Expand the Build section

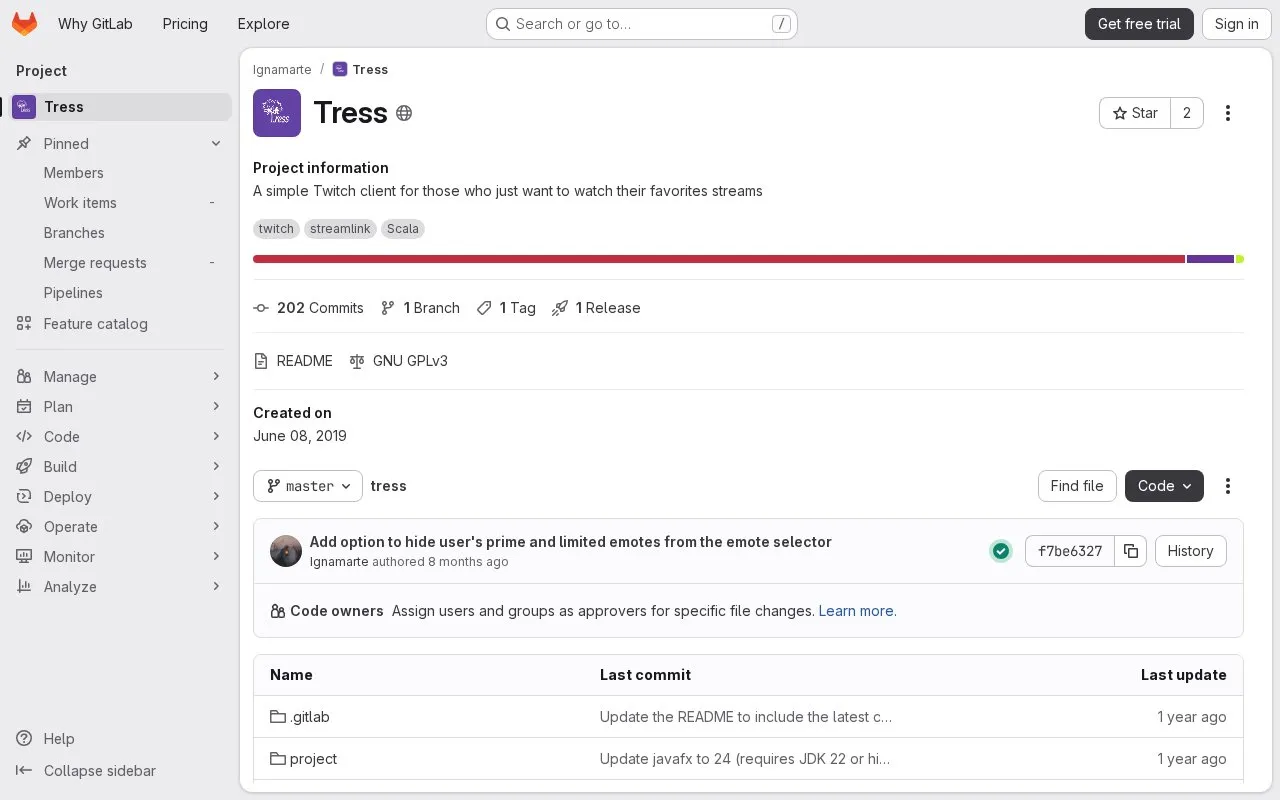[120, 467]
